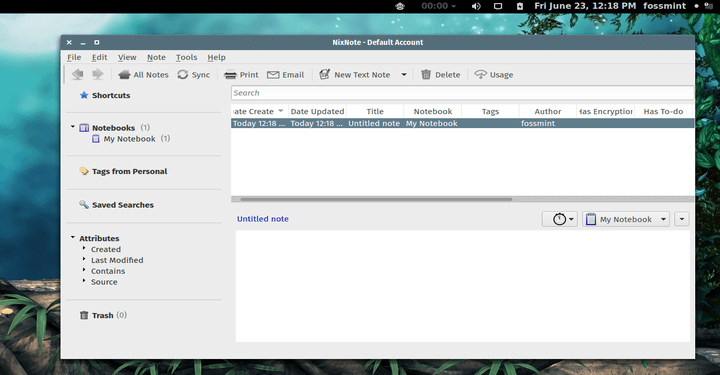Sync notes using the Sync button
The height and width of the screenshot is (375, 720).
click(194, 74)
